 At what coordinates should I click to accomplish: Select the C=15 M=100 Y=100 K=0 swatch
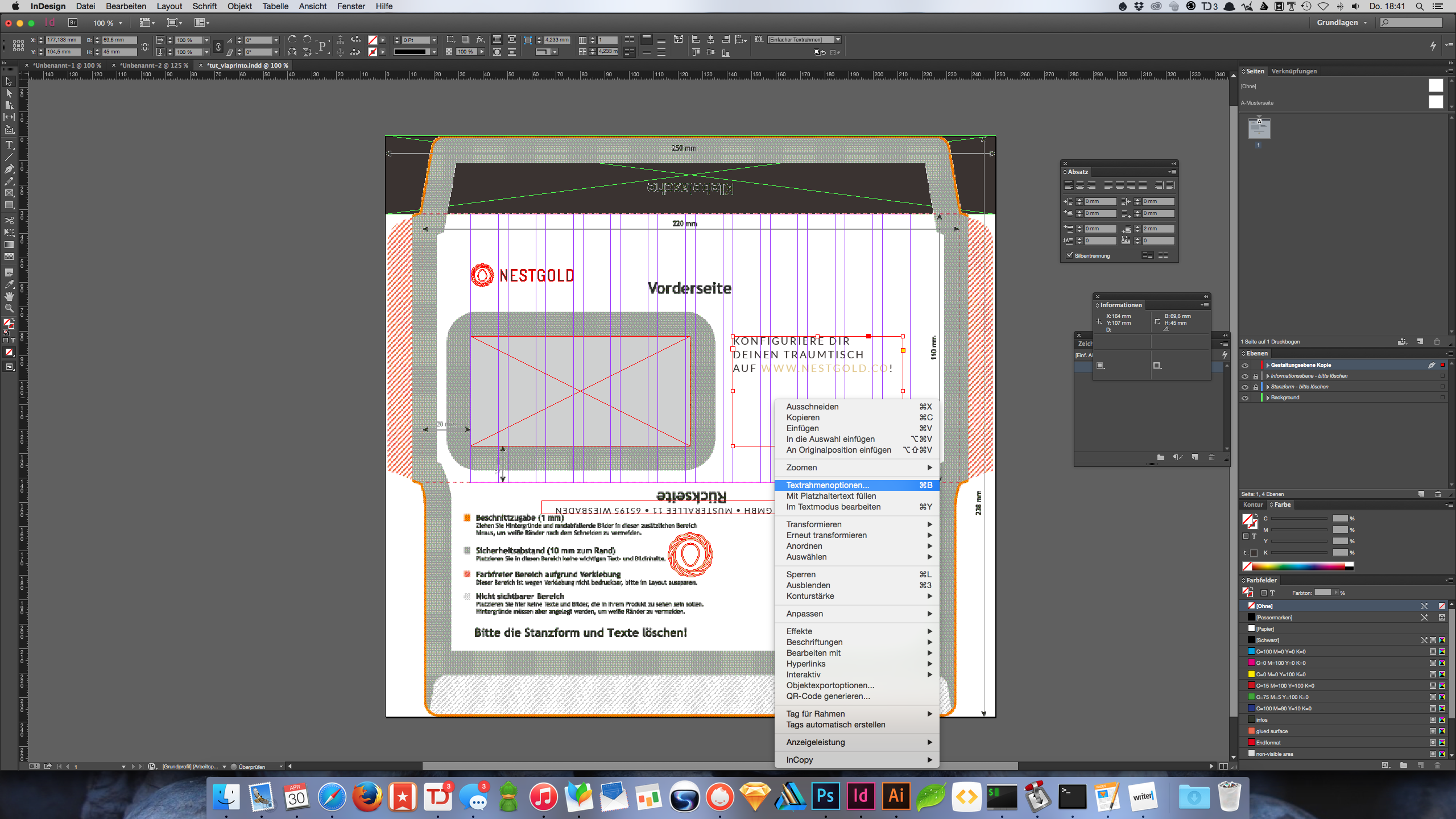(1285, 686)
